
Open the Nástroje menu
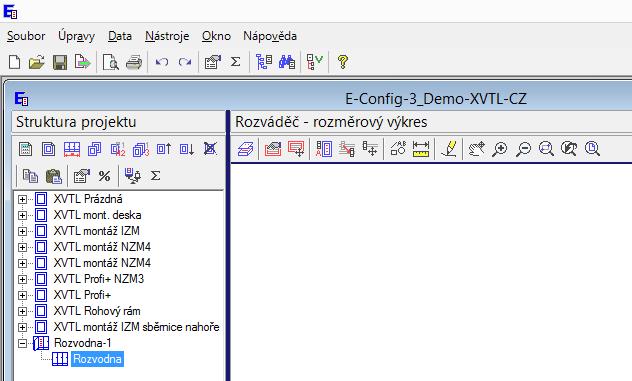pyautogui.click(x=167, y=36)
